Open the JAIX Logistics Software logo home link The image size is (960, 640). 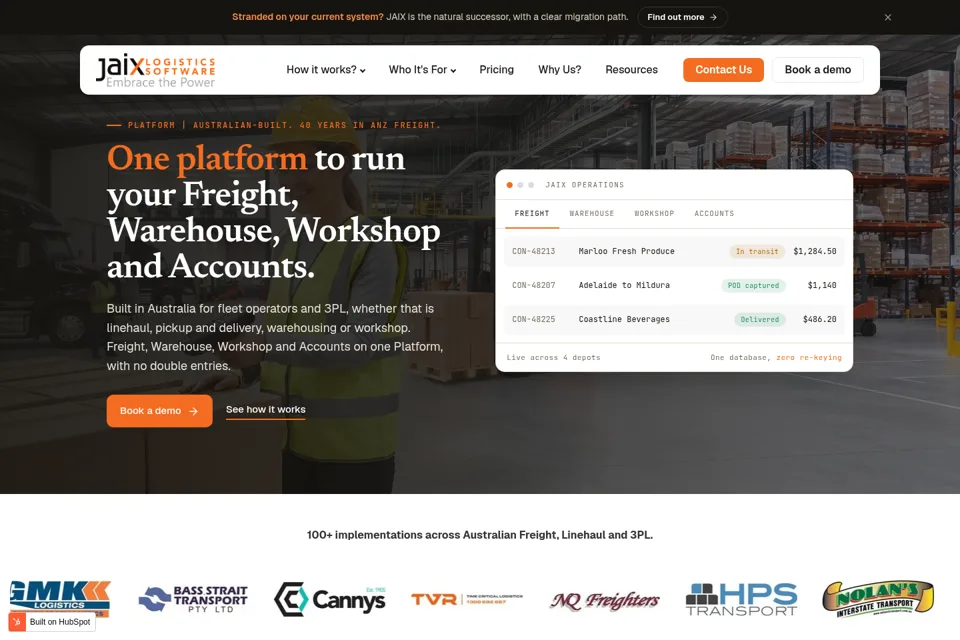pos(156,70)
